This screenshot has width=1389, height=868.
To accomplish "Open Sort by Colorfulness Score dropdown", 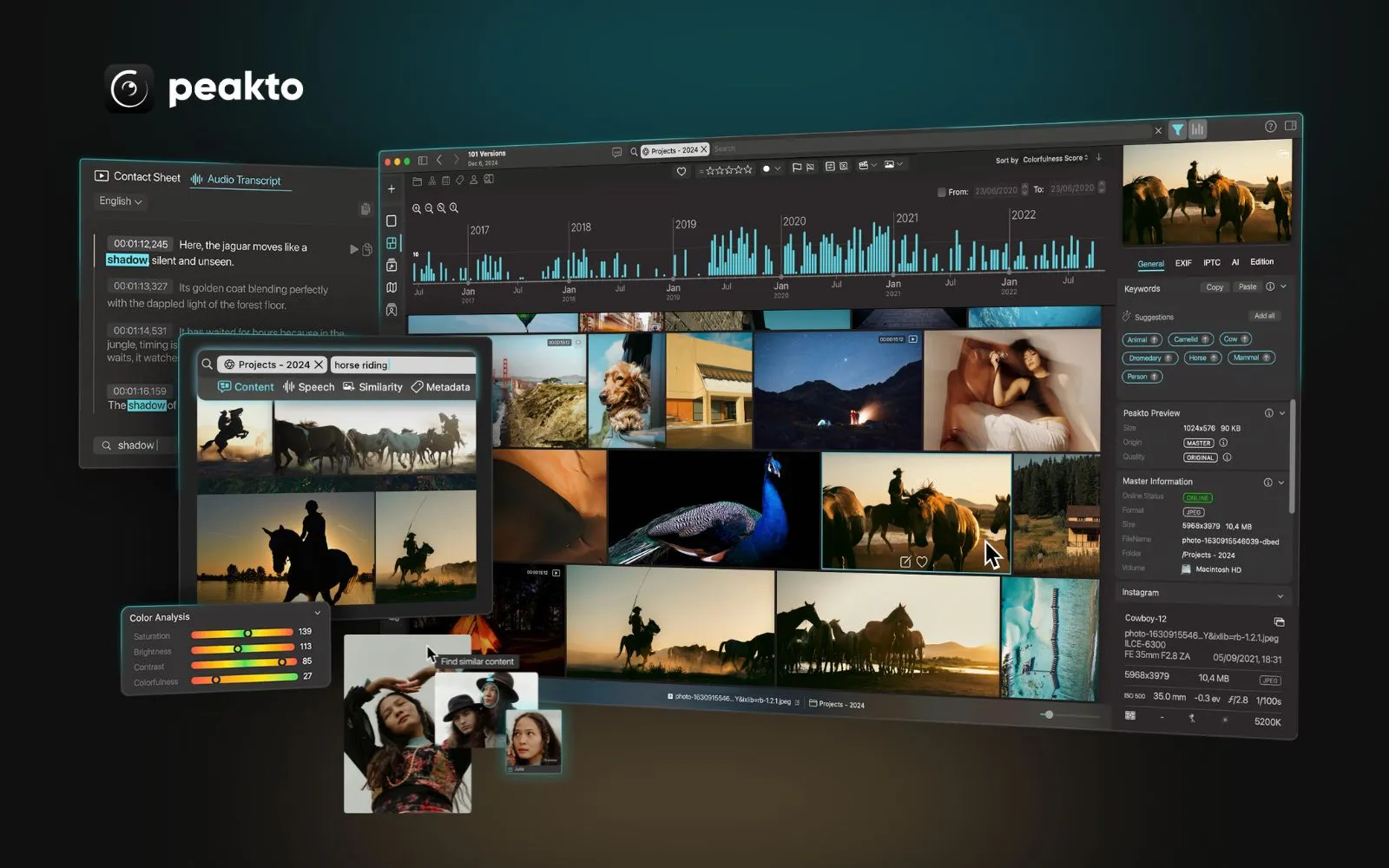I will click(1055, 159).
